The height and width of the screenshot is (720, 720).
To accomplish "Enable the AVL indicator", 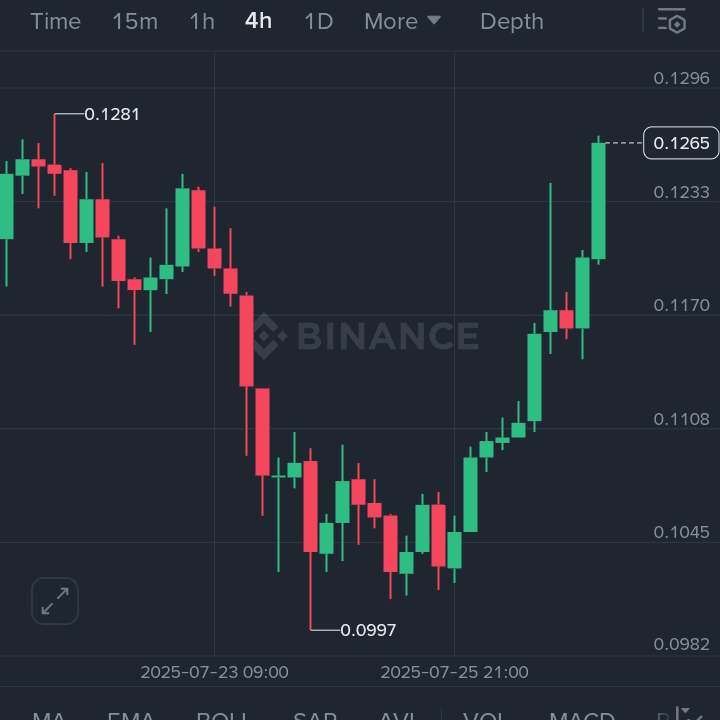I will coord(397,714).
